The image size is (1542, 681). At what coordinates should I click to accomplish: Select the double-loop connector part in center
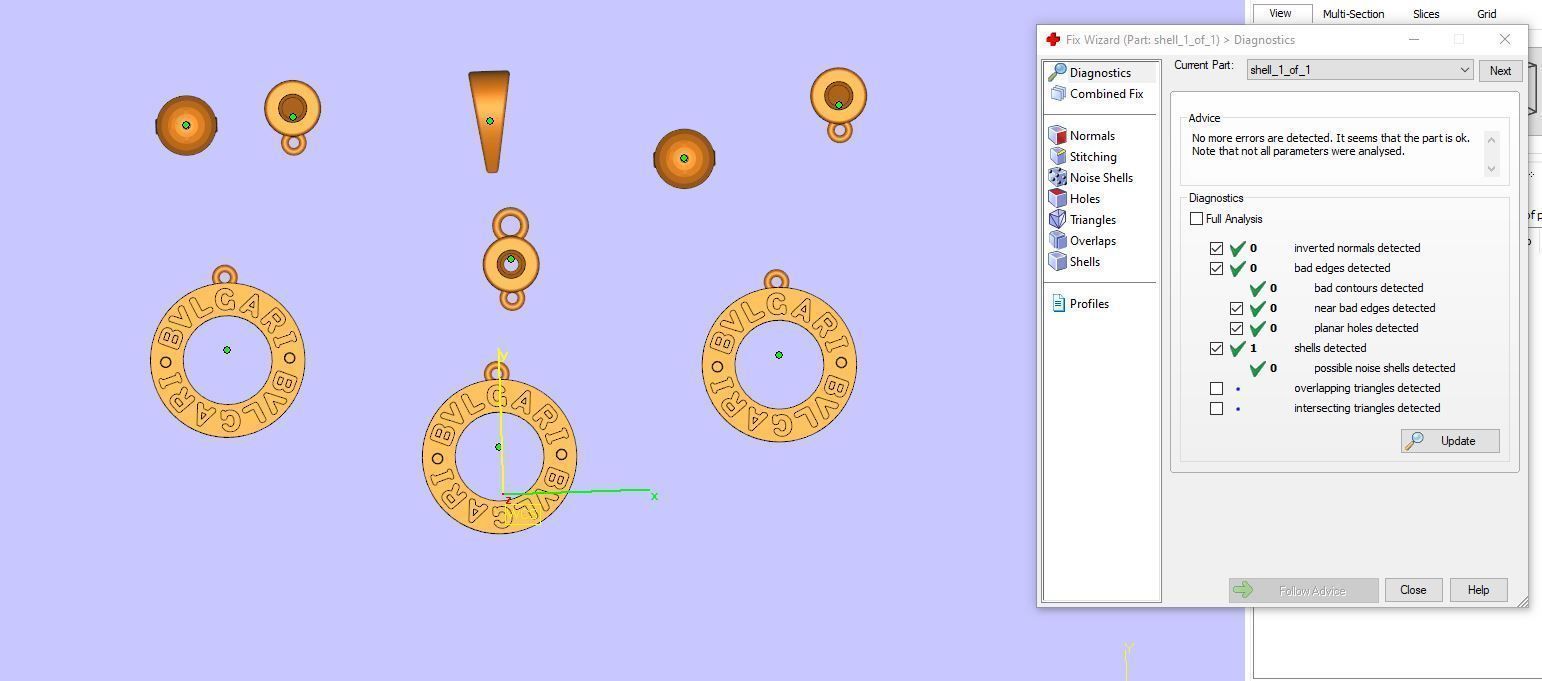click(x=511, y=259)
